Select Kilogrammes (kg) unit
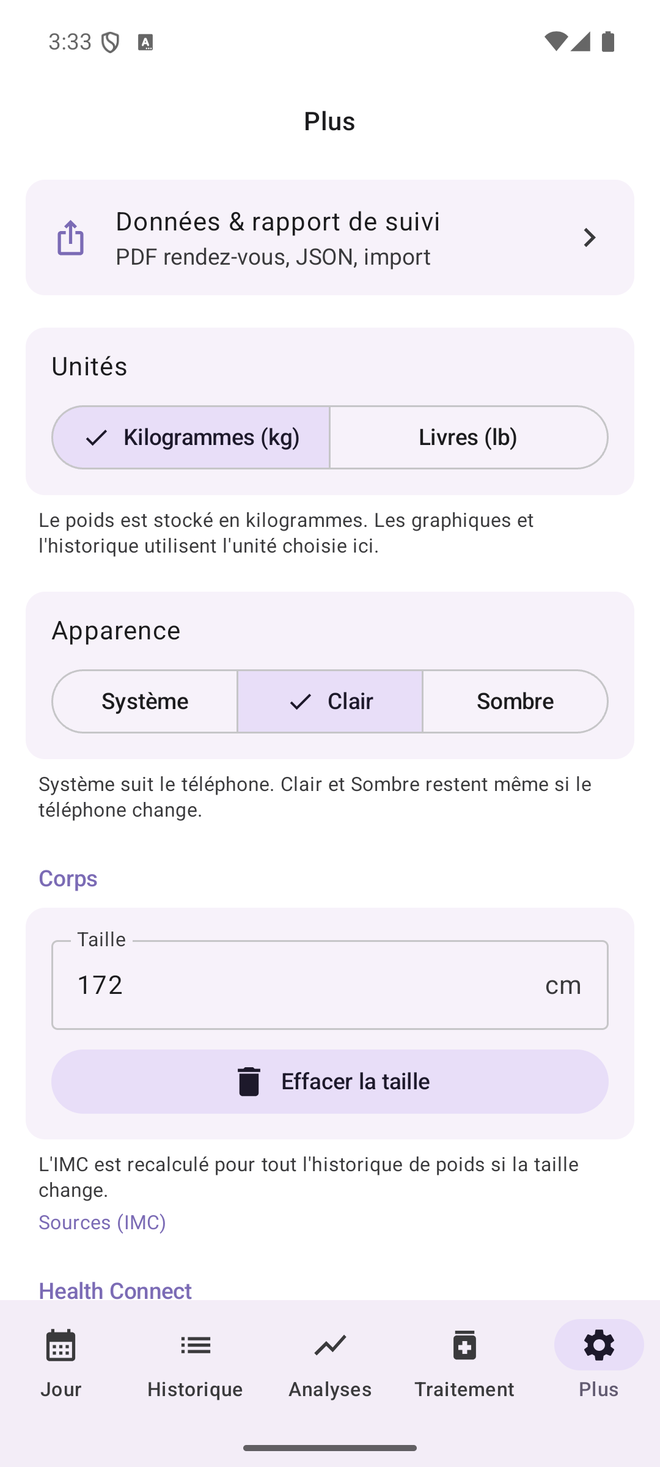 (191, 437)
